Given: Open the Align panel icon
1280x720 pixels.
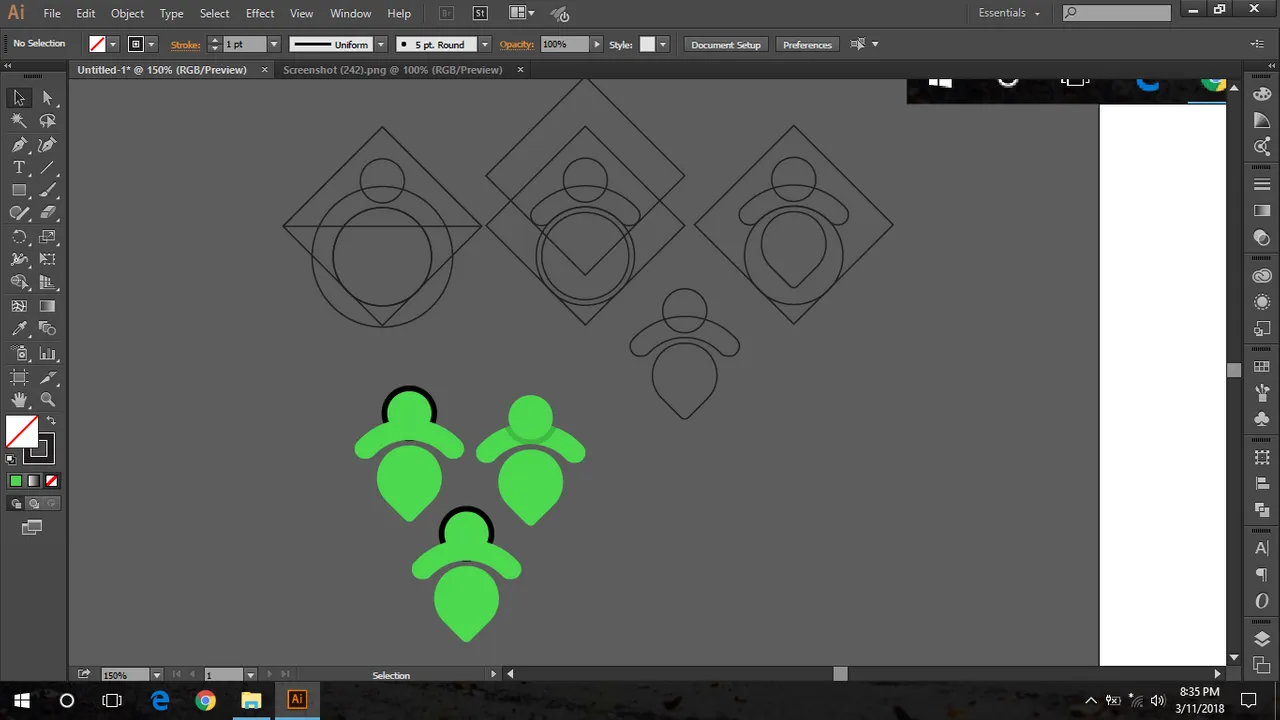Looking at the screenshot, I should [1262, 484].
